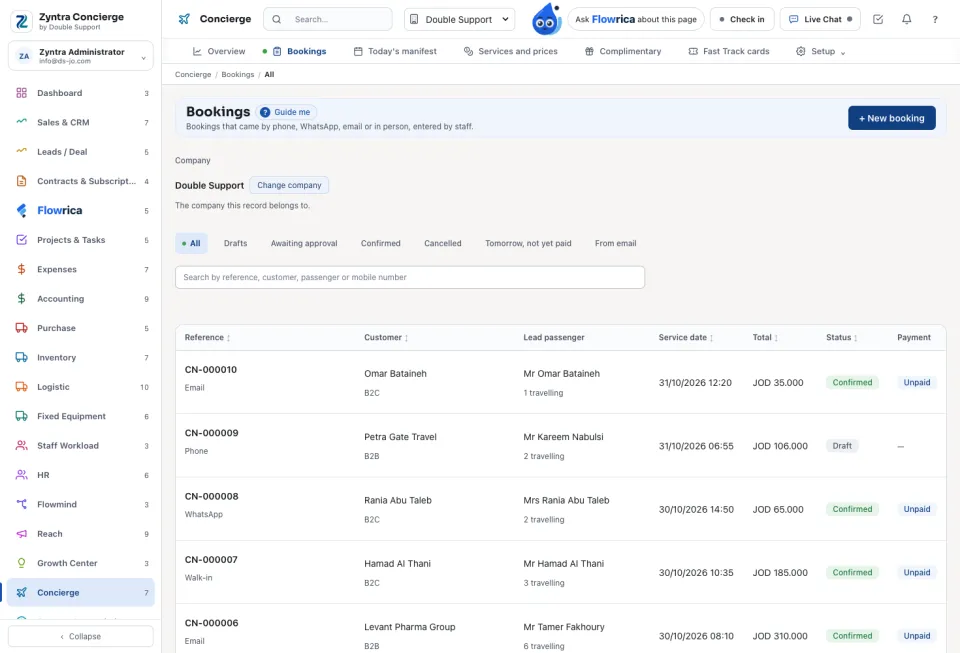Screen dimensions: 960x653
Task: Click the Concierge plane icon in header
Action: pos(184,19)
